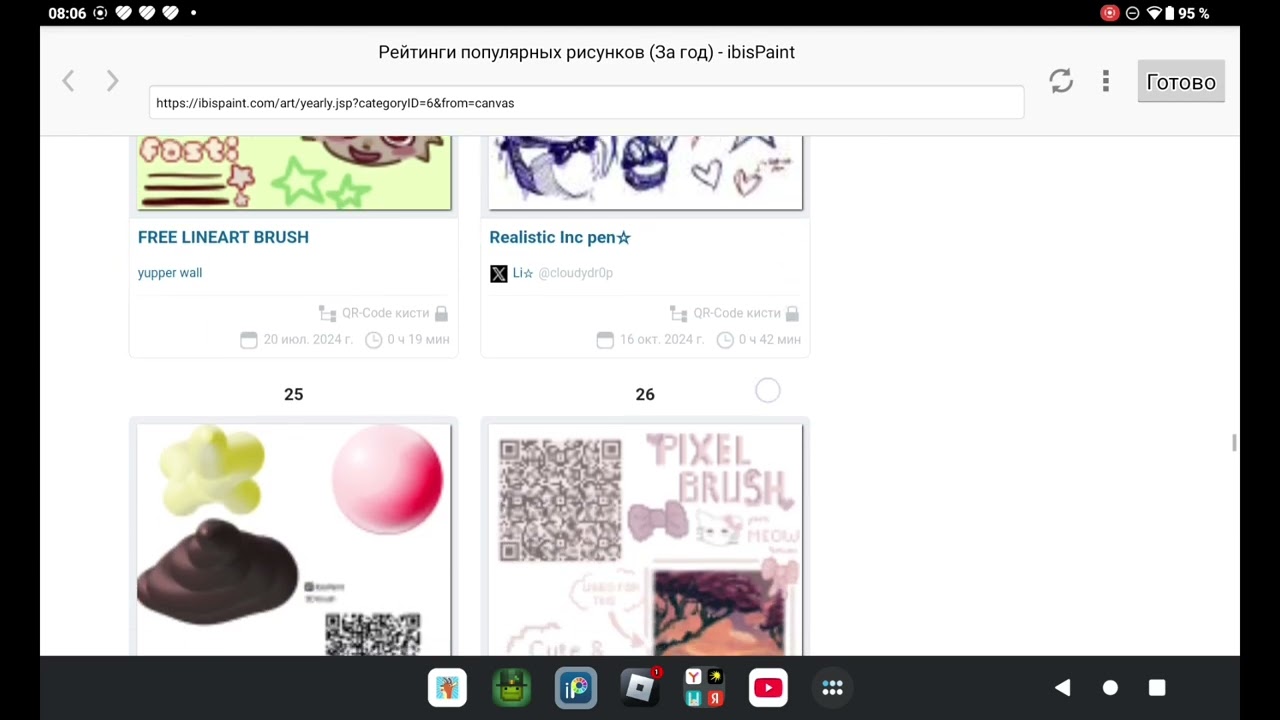Image resolution: width=1280 pixels, height=720 pixels.
Task: Tap the Android home circle button
Action: pyautogui.click(x=1110, y=688)
